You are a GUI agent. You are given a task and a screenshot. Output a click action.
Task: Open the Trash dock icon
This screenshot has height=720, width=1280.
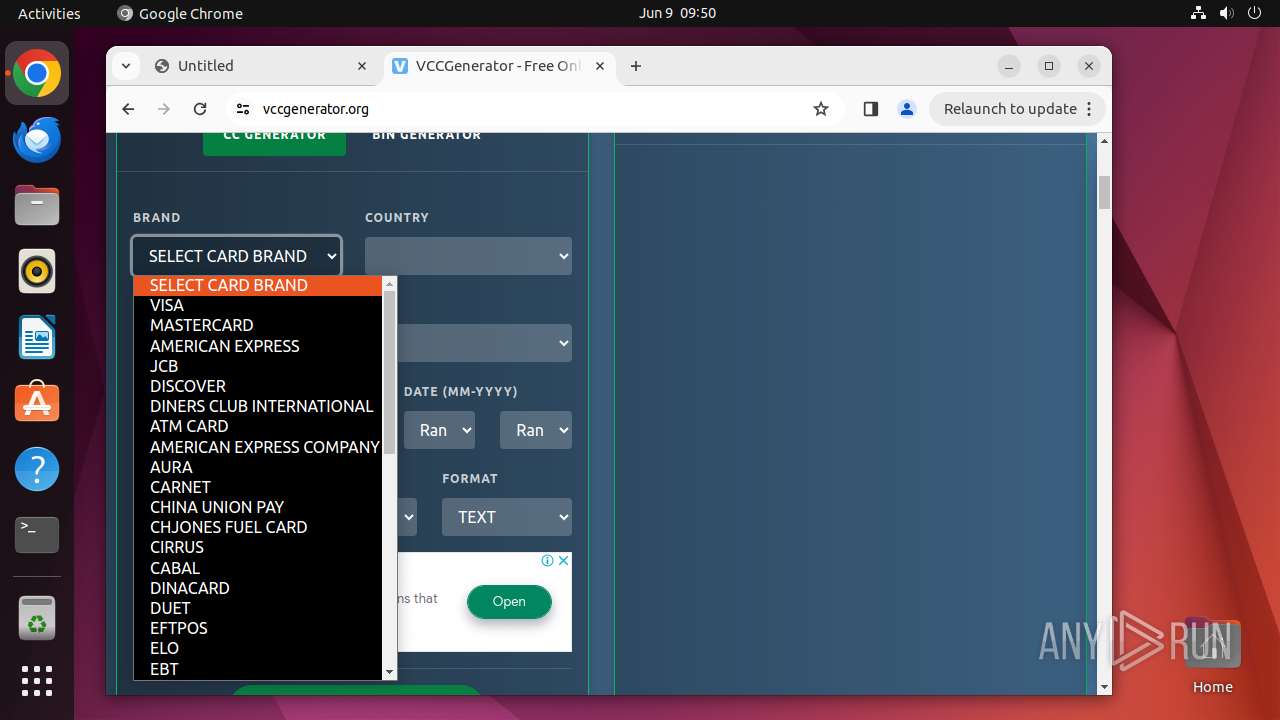(37, 619)
